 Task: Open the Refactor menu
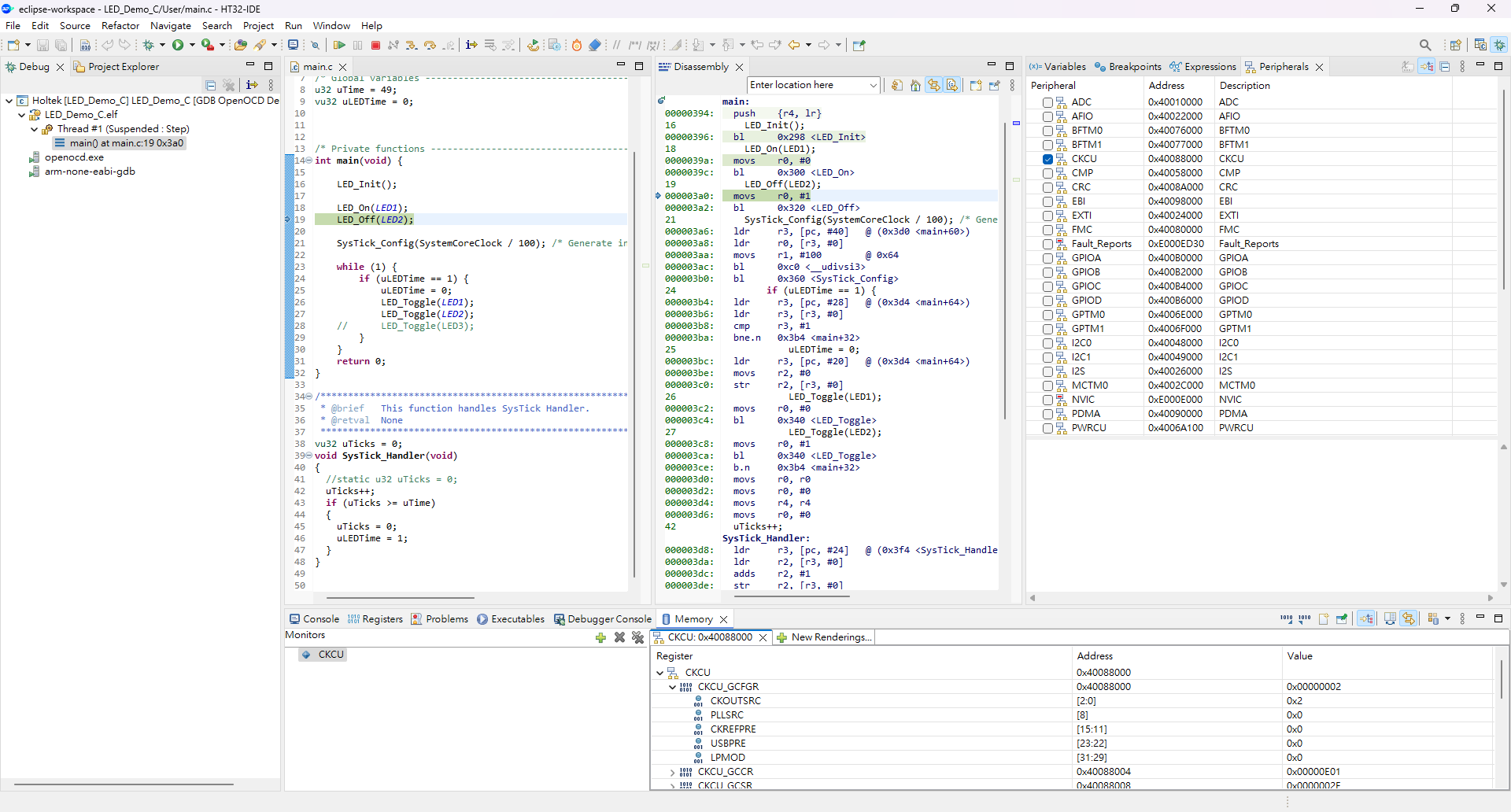(x=120, y=26)
